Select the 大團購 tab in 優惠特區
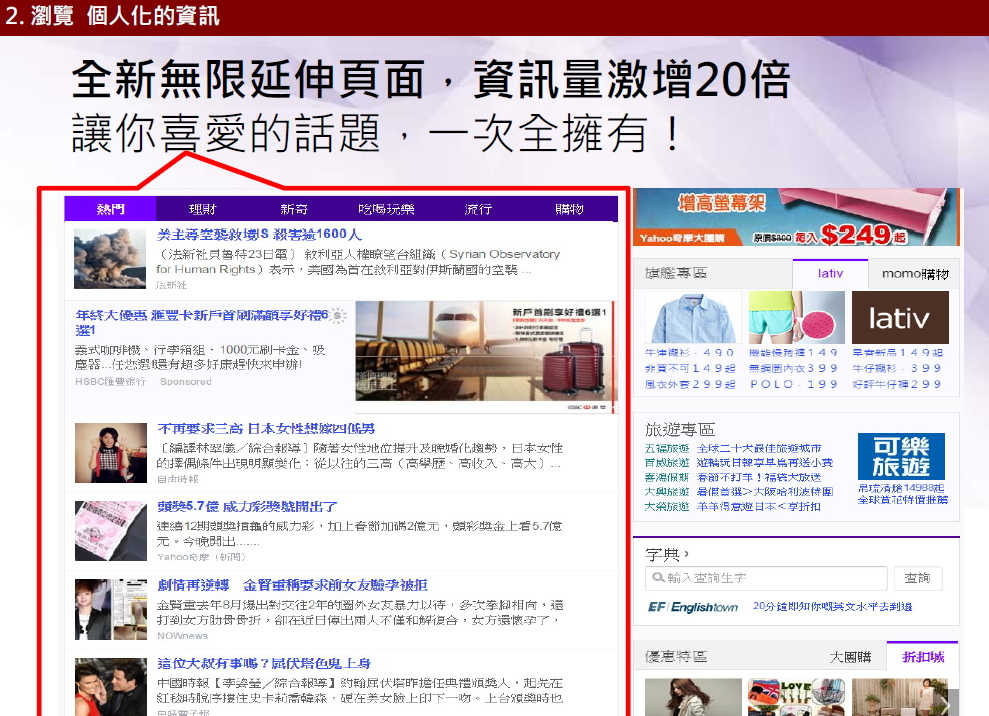 click(x=851, y=657)
